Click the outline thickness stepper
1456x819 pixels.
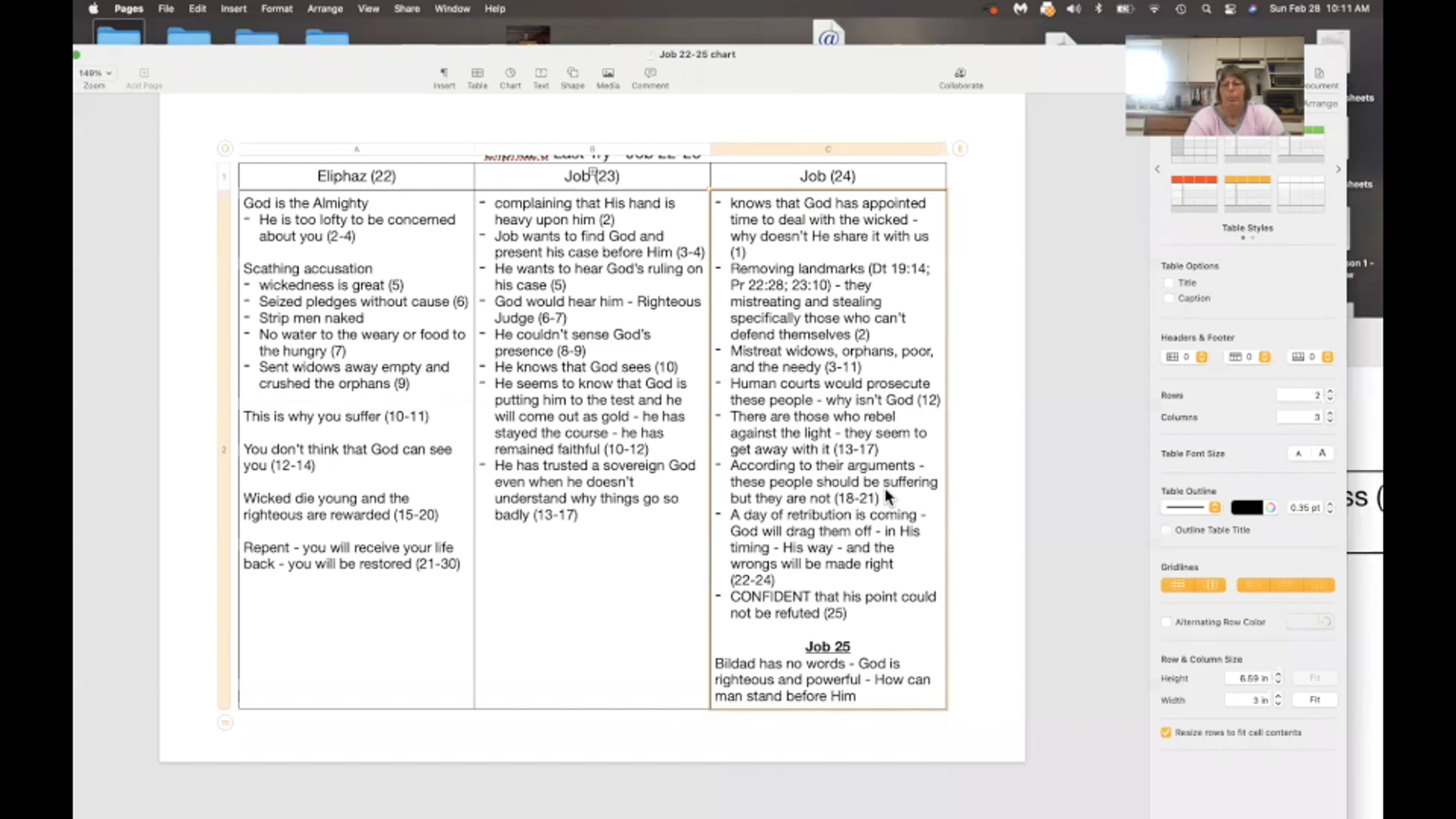pyautogui.click(x=1330, y=508)
